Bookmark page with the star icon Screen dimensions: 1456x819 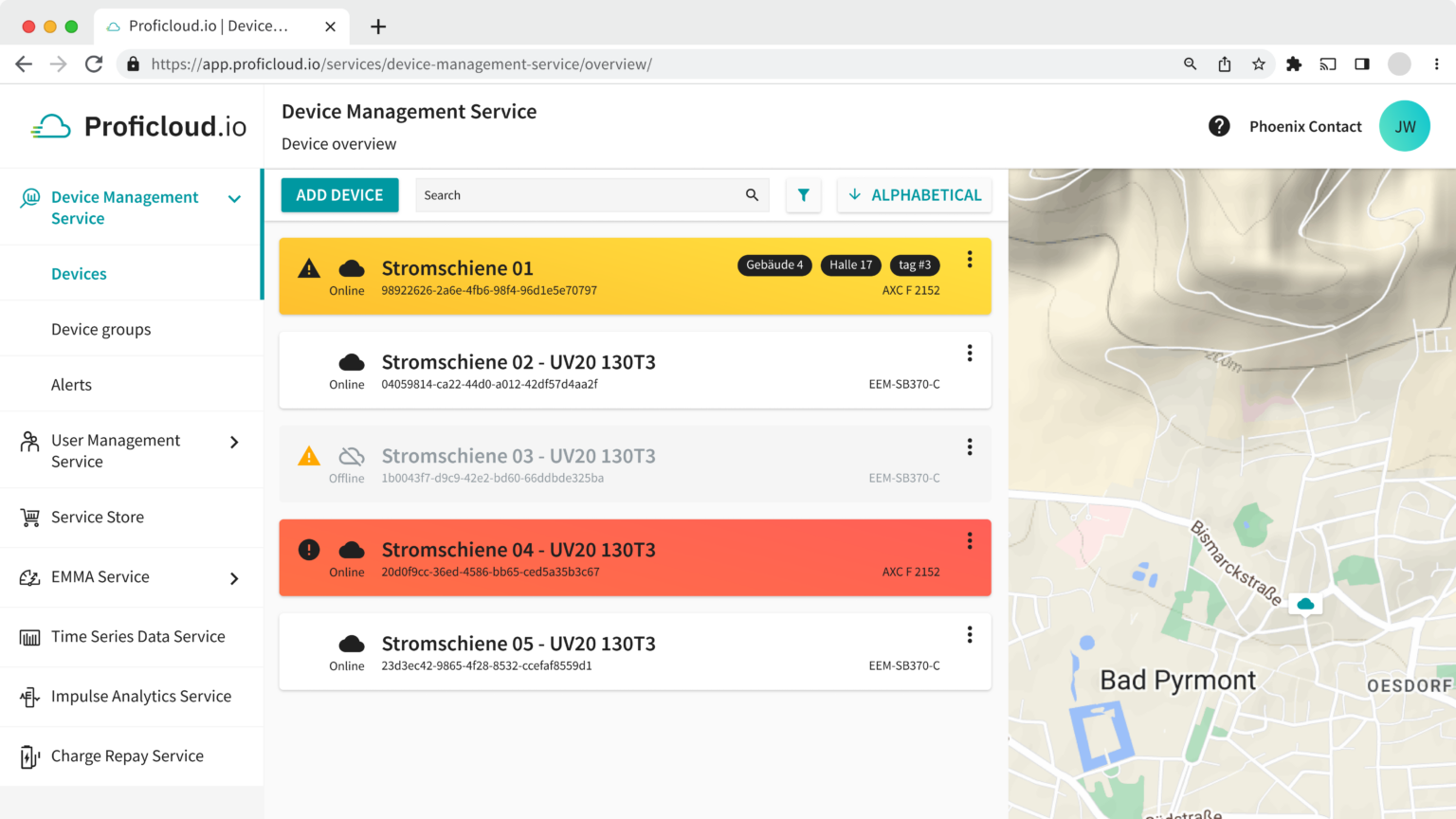[x=1258, y=64]
